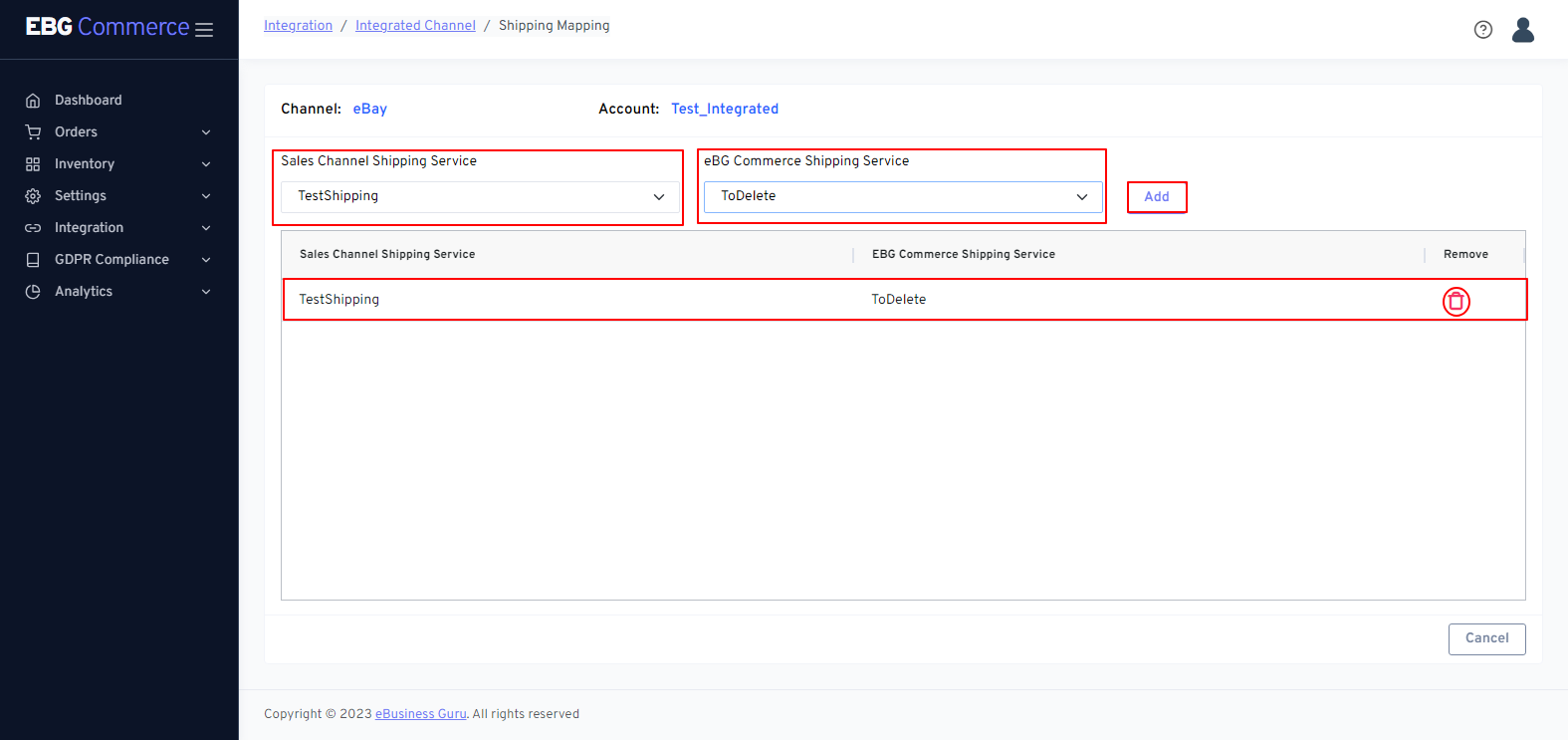Click the Analytics pie chart icon

pos(33,292)
